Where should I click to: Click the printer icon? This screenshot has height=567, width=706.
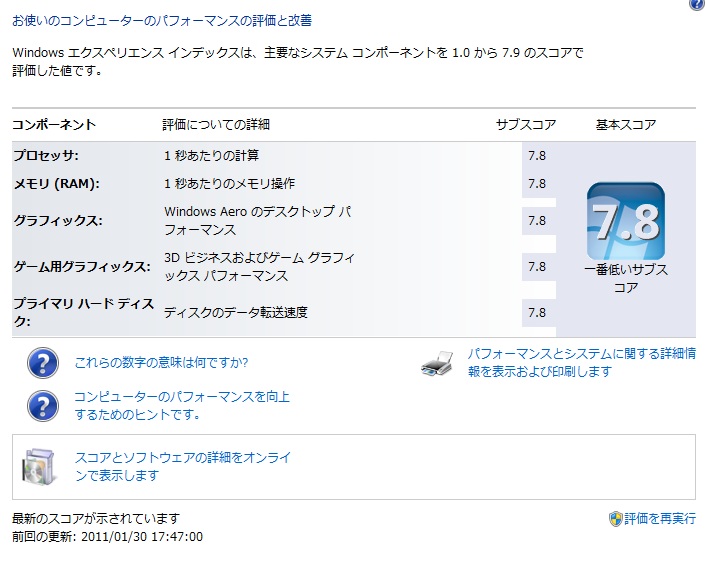point(437,363)
